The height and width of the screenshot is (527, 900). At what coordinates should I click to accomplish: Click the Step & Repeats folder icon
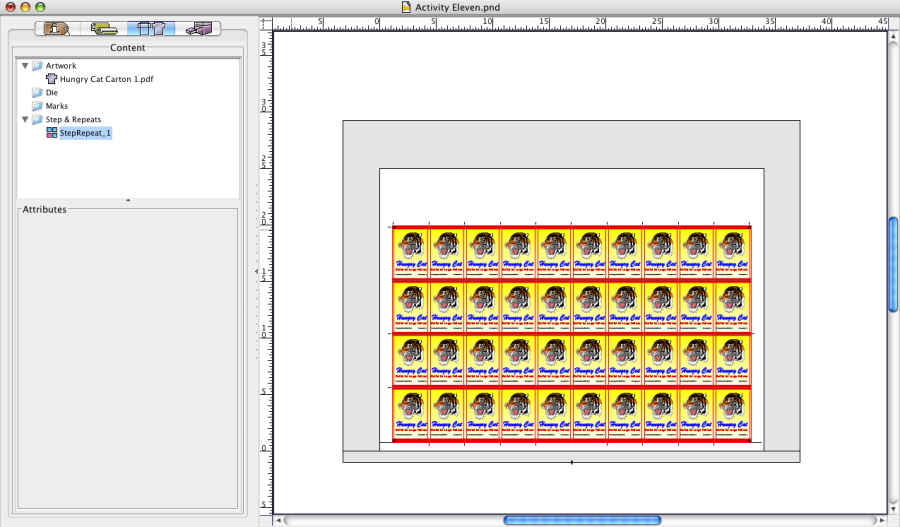pos(37,119)
